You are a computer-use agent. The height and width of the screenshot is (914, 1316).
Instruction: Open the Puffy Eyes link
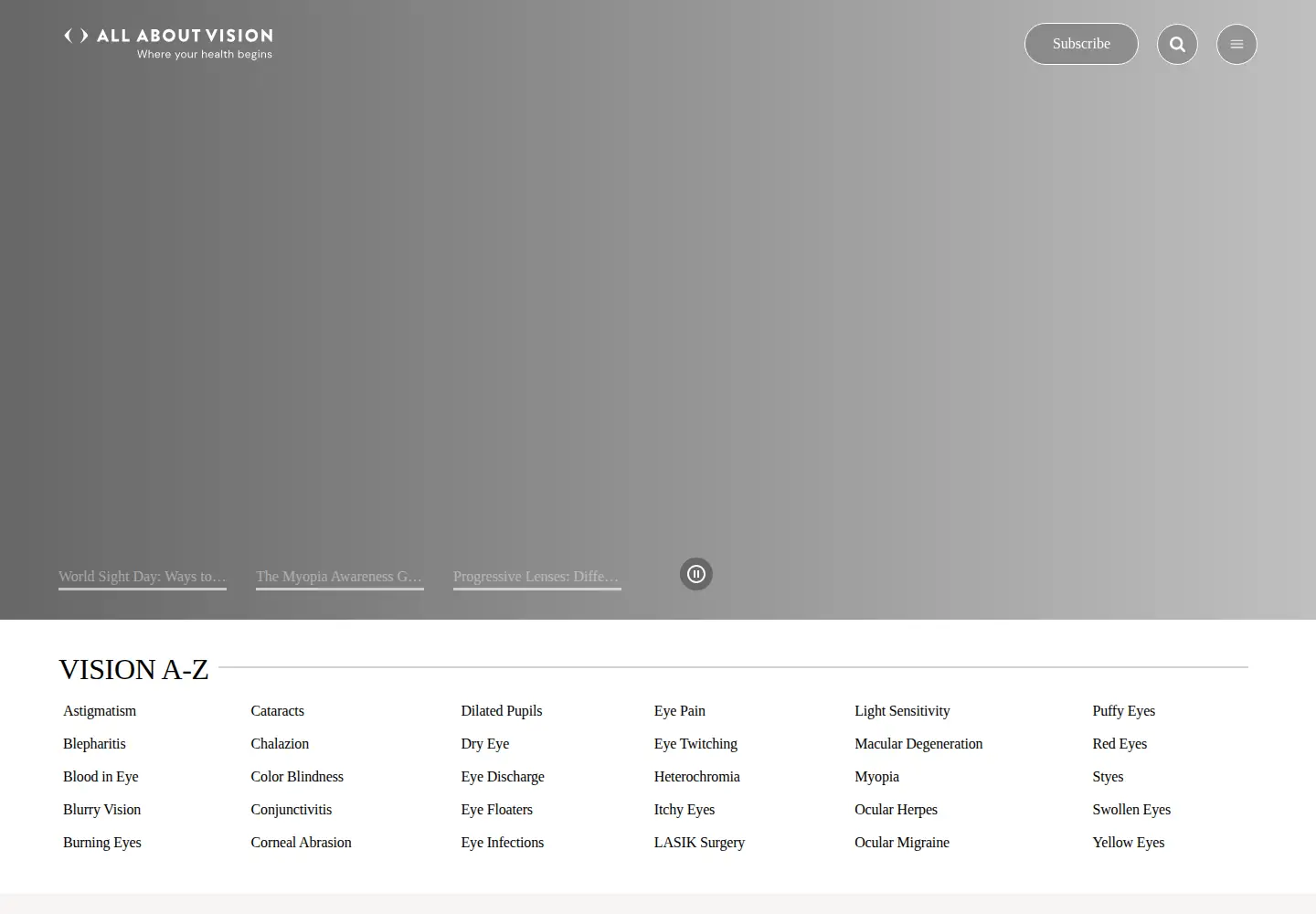pyautogui.click(x=1124, y=711)
